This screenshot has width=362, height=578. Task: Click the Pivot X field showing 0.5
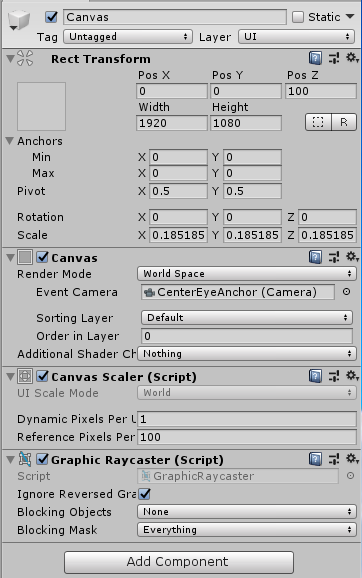point(178,191)
